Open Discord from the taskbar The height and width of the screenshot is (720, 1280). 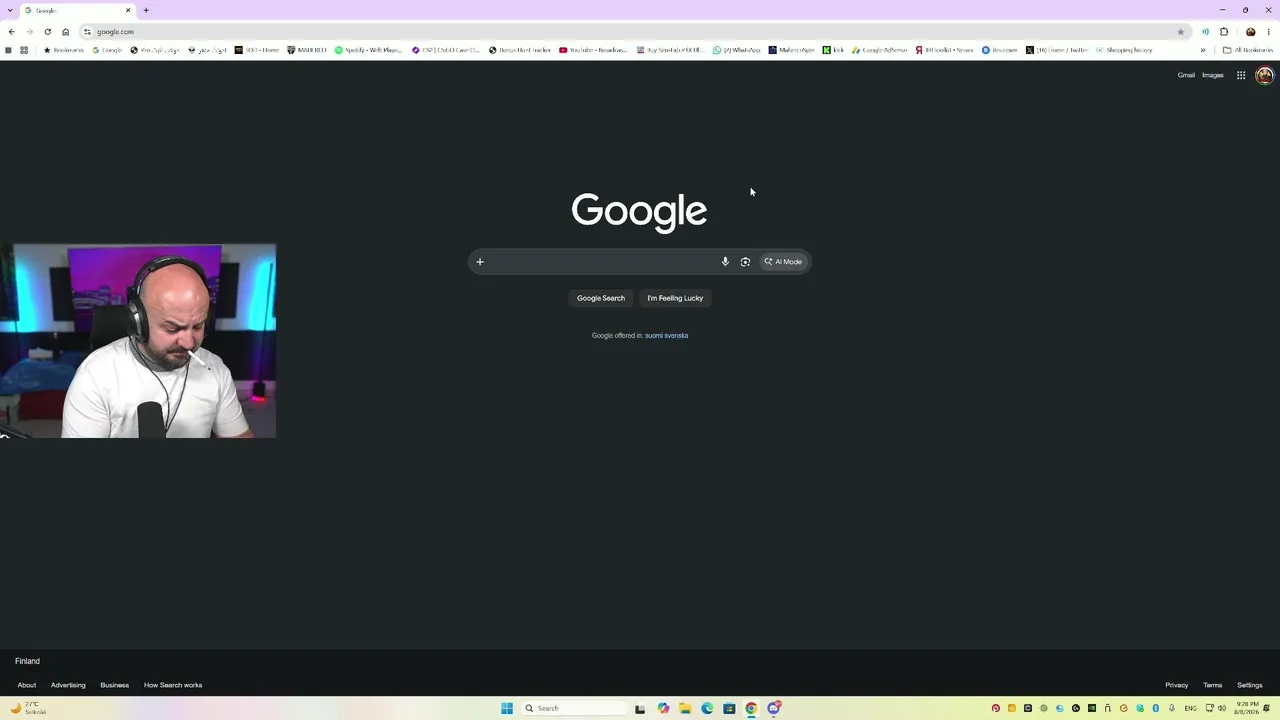click(774, 708)
